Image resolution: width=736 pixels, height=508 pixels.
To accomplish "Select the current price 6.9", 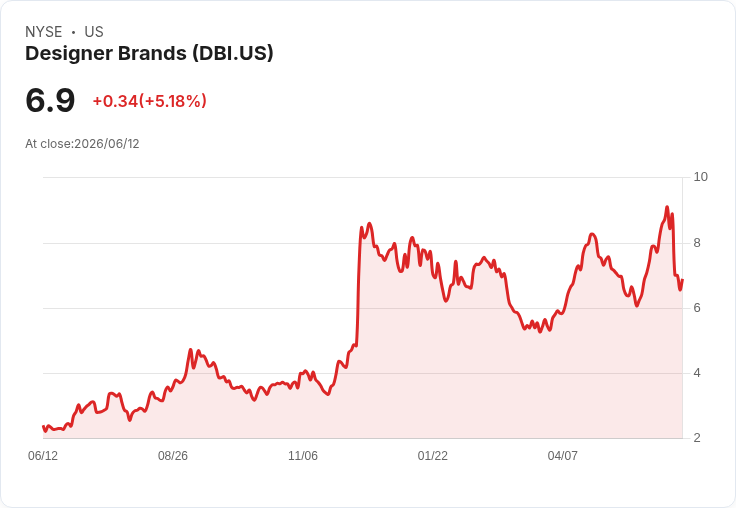I will pyautogui.click(x=50, y=100).
